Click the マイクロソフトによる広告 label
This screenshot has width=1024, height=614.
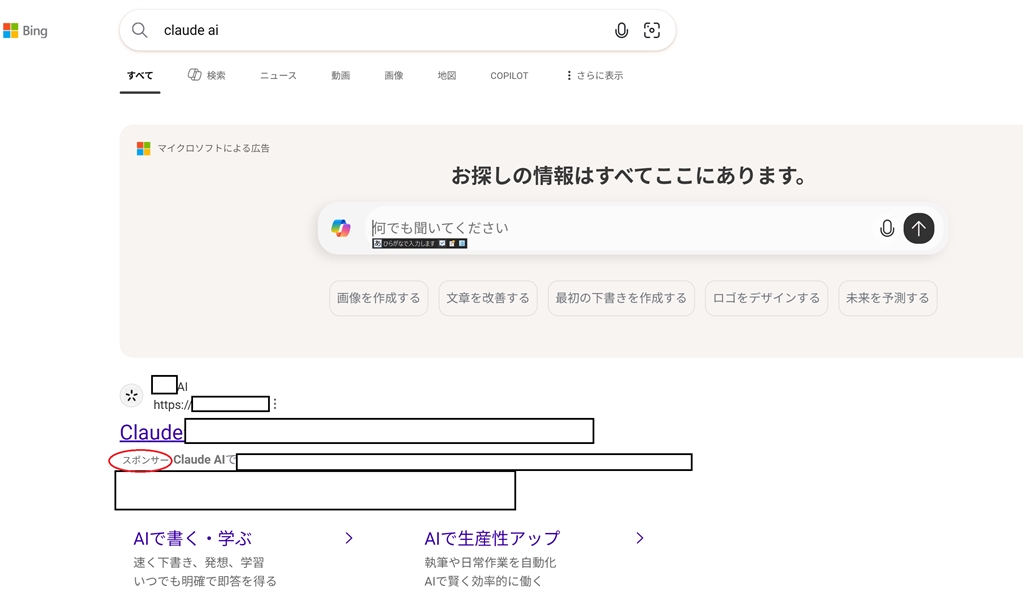coord(214,148)
